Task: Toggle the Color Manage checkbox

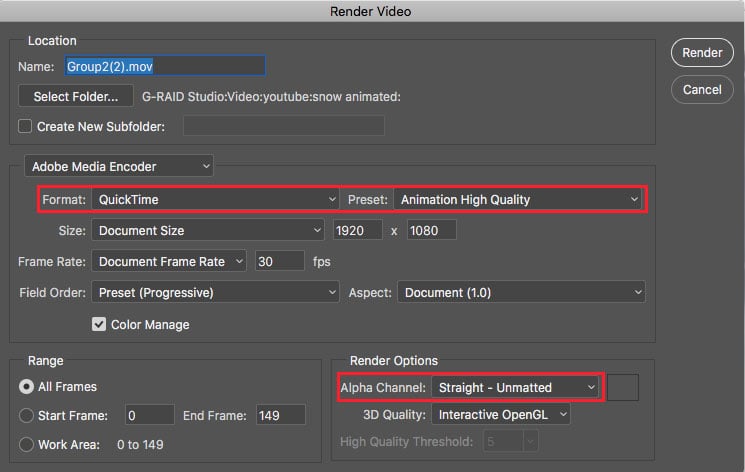Action: (99, 325)
